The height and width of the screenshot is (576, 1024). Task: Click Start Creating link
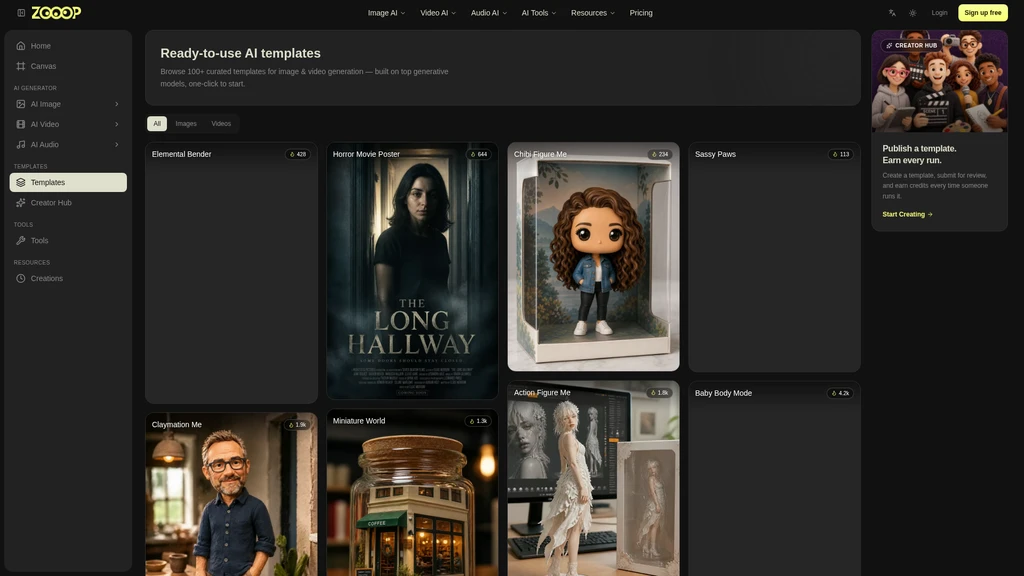tap(907, 214)
